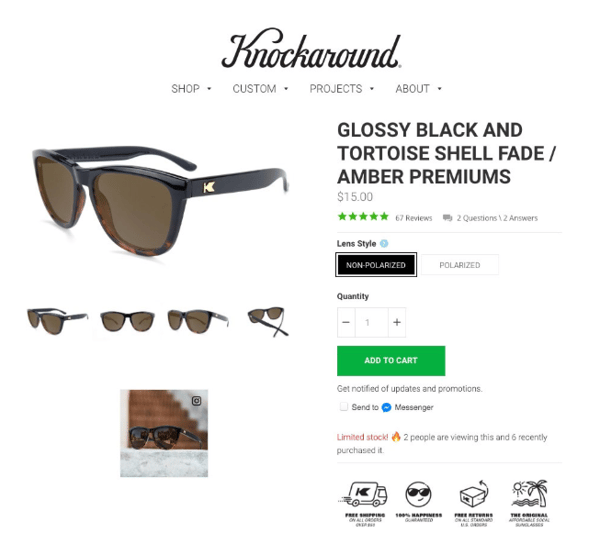Open the 67 Reviews link
This screenshot has width=600, height=555.
tap(414, 218)
